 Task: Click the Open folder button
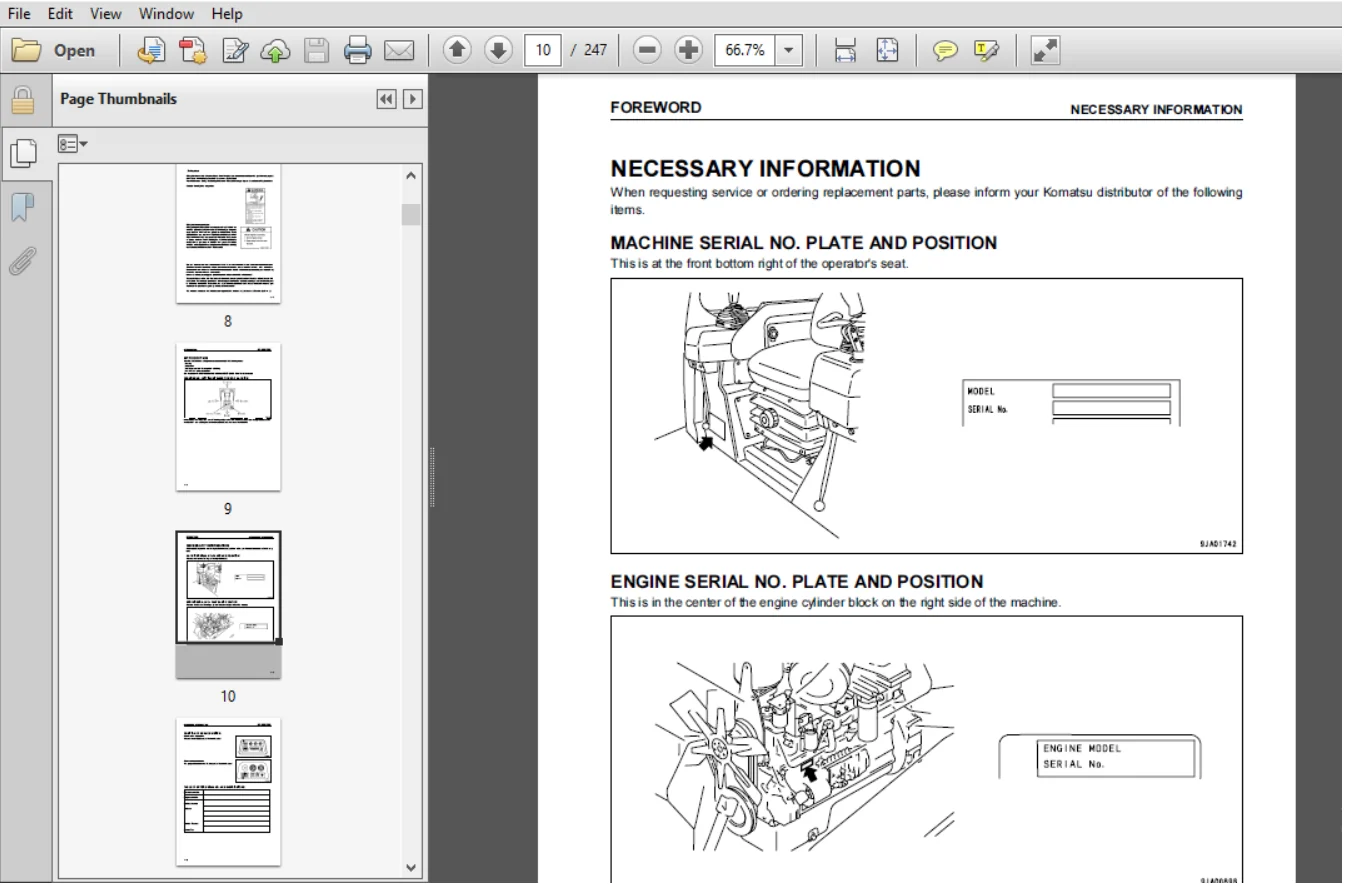pyautogui.click(x=53, y=51)
